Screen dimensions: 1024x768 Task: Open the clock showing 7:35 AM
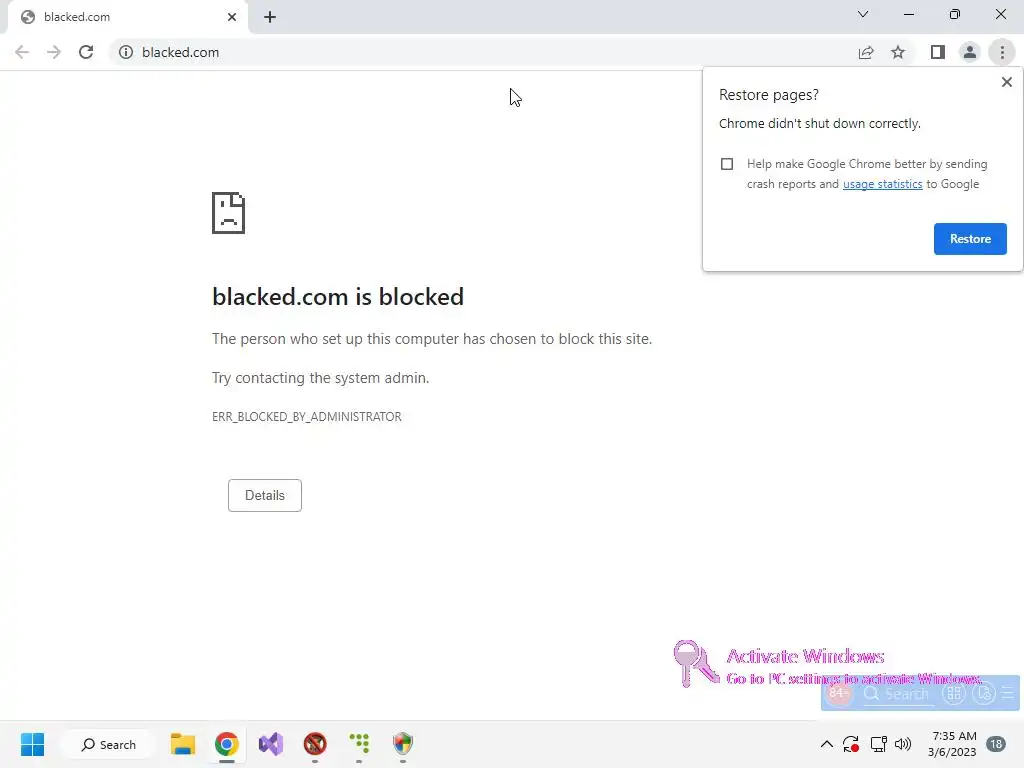coord(952,744)
